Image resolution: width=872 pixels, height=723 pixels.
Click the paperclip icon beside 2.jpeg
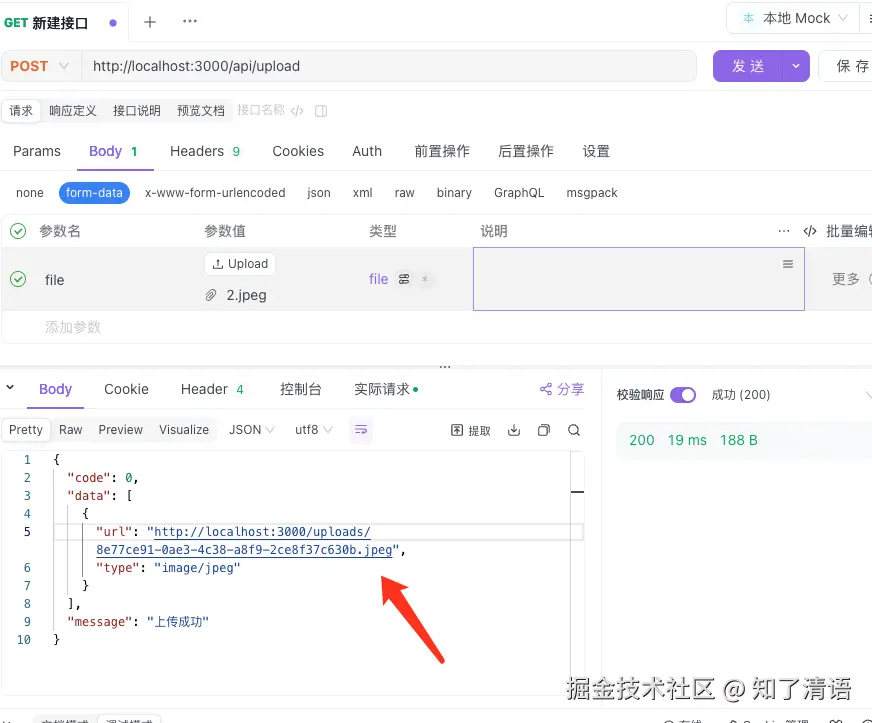pos(211,295)
